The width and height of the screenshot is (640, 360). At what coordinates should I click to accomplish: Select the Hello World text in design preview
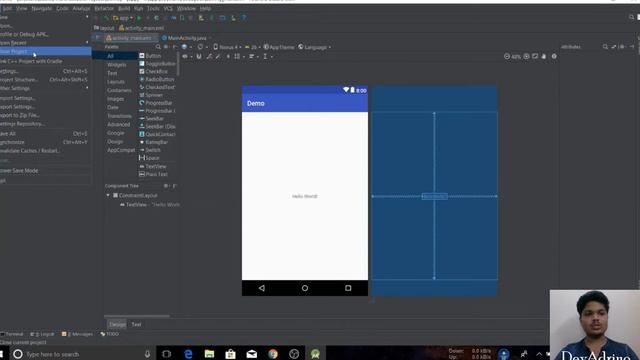304,196
